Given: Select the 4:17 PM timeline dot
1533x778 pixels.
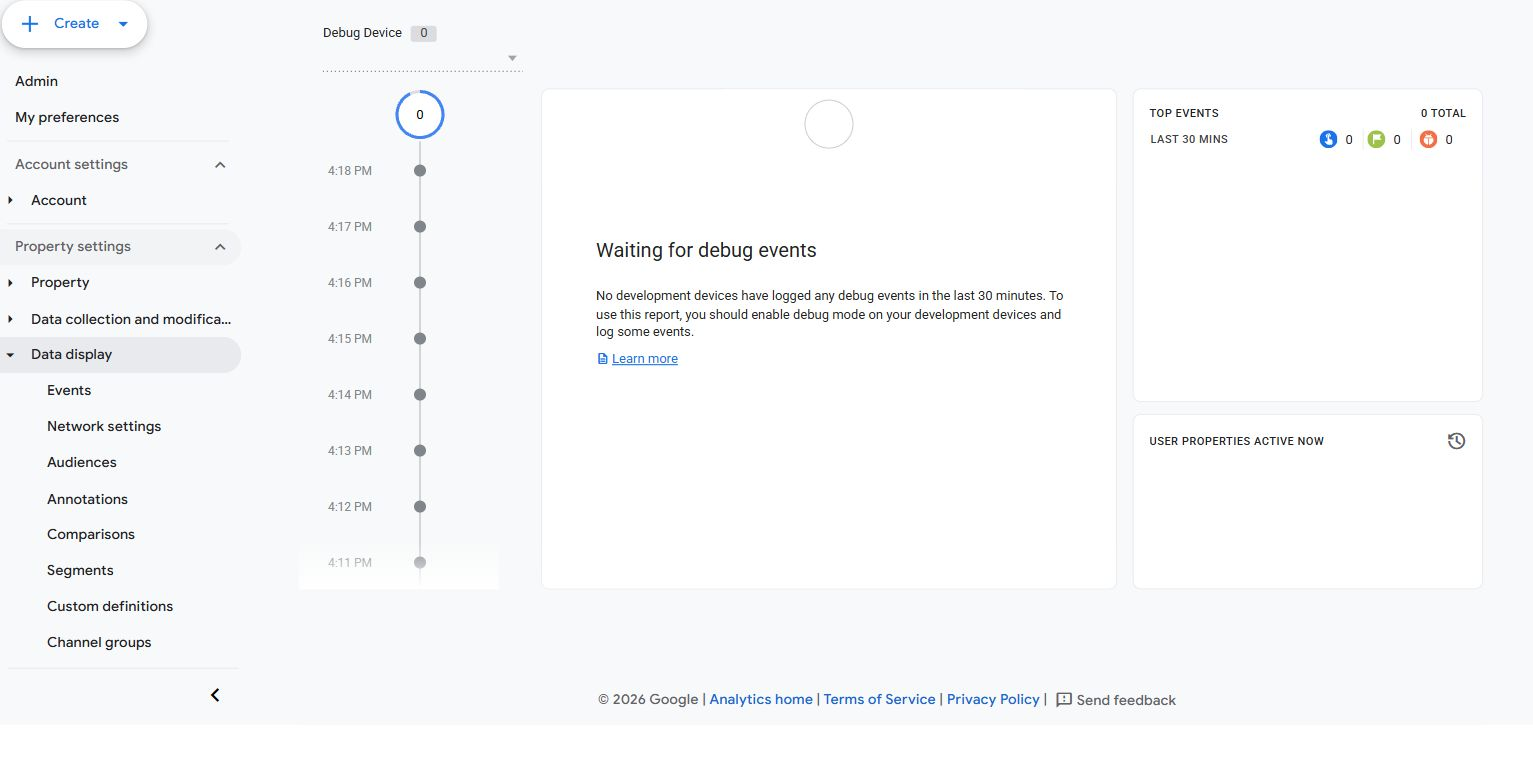Looking at the screenshot, I should [x=420, y=227].
